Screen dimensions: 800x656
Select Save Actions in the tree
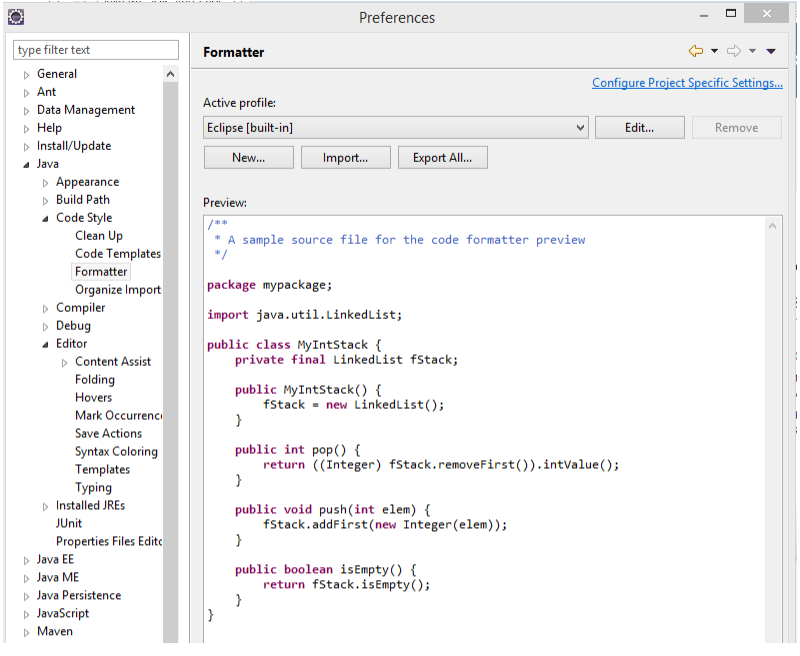pos(108,433)
